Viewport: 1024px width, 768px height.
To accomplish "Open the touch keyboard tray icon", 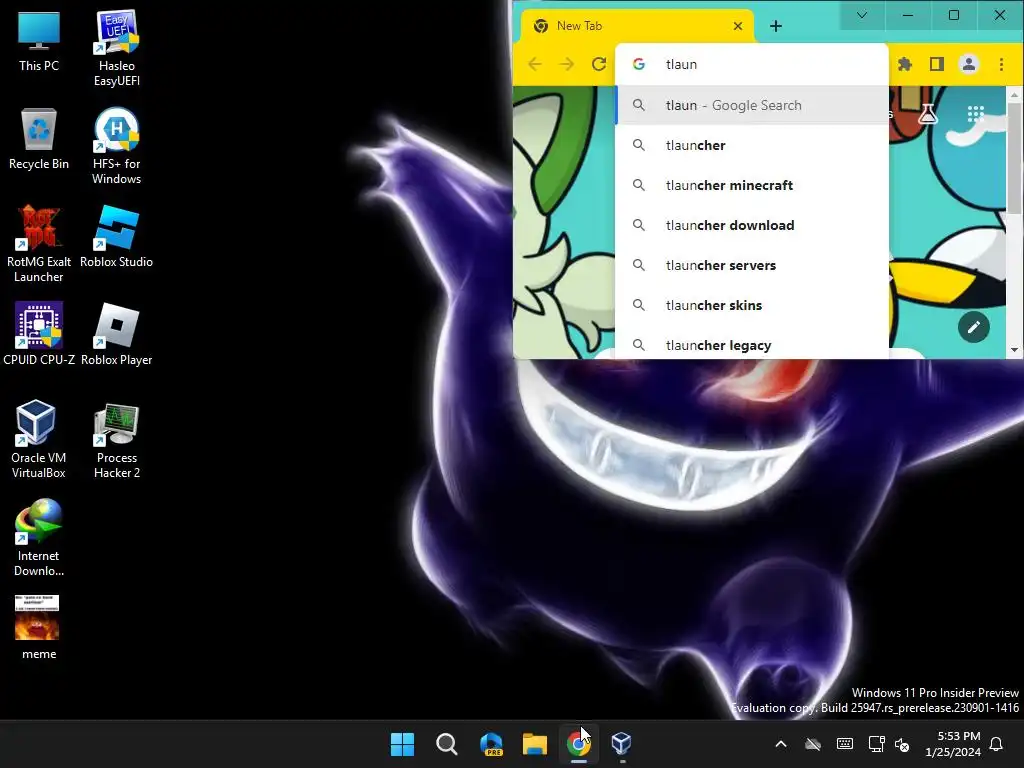I will point(844,744).
